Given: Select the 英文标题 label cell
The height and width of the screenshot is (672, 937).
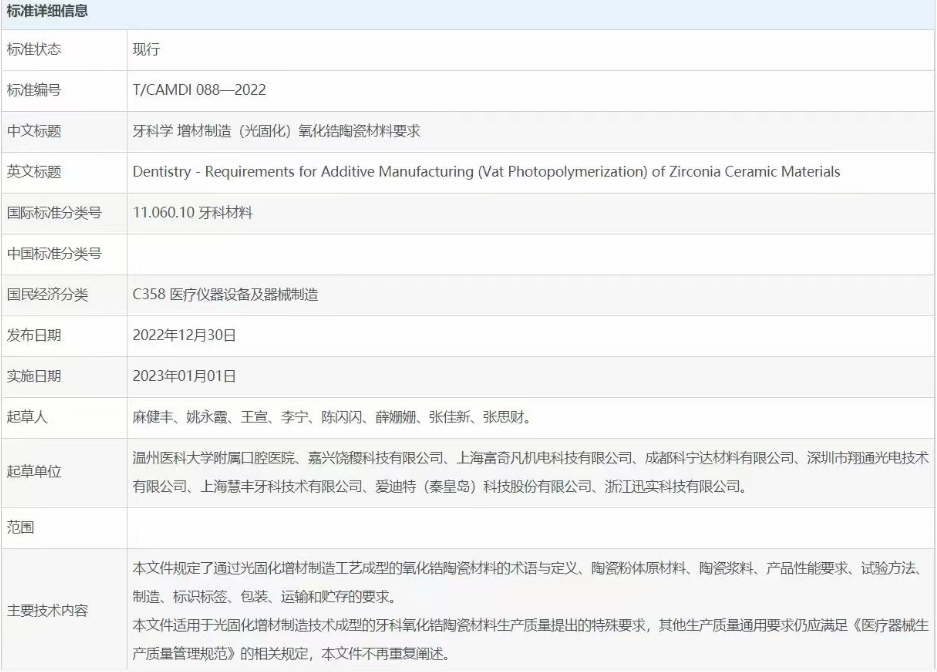Looking at the screenshot, I should tap(34, 172).
